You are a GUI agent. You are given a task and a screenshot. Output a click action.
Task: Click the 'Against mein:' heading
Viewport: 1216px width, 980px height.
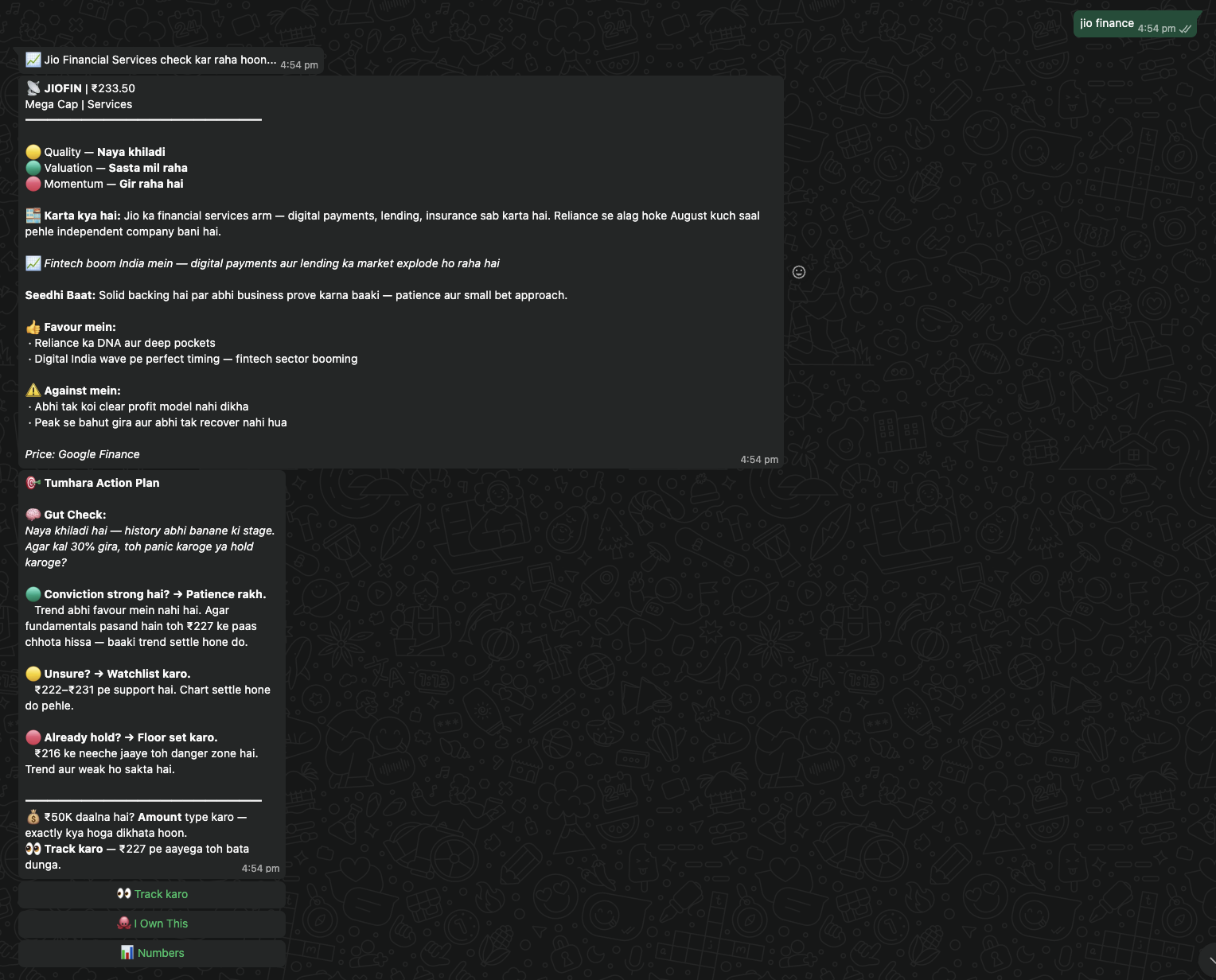coord(82,391)
